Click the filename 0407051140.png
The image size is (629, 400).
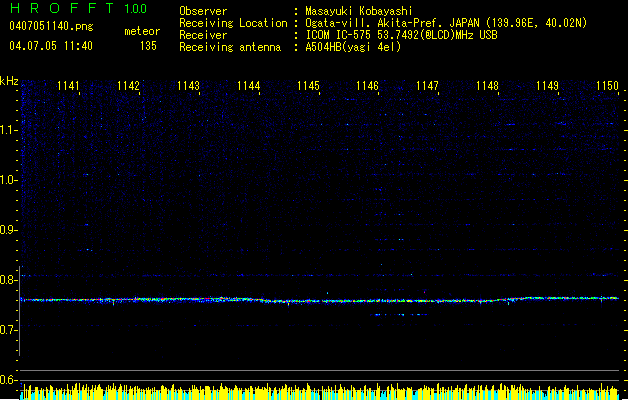coord(51,26)
